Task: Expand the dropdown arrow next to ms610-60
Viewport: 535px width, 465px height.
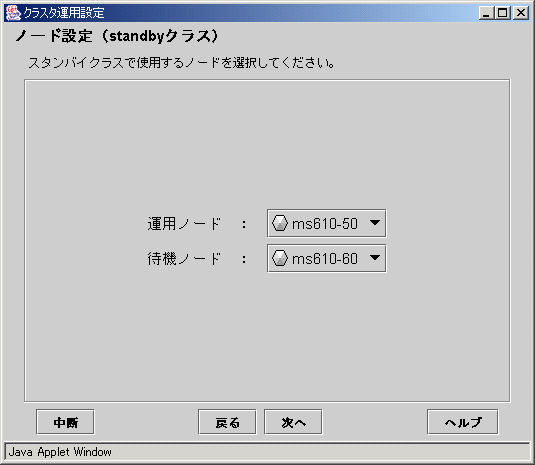Action: 375,258
